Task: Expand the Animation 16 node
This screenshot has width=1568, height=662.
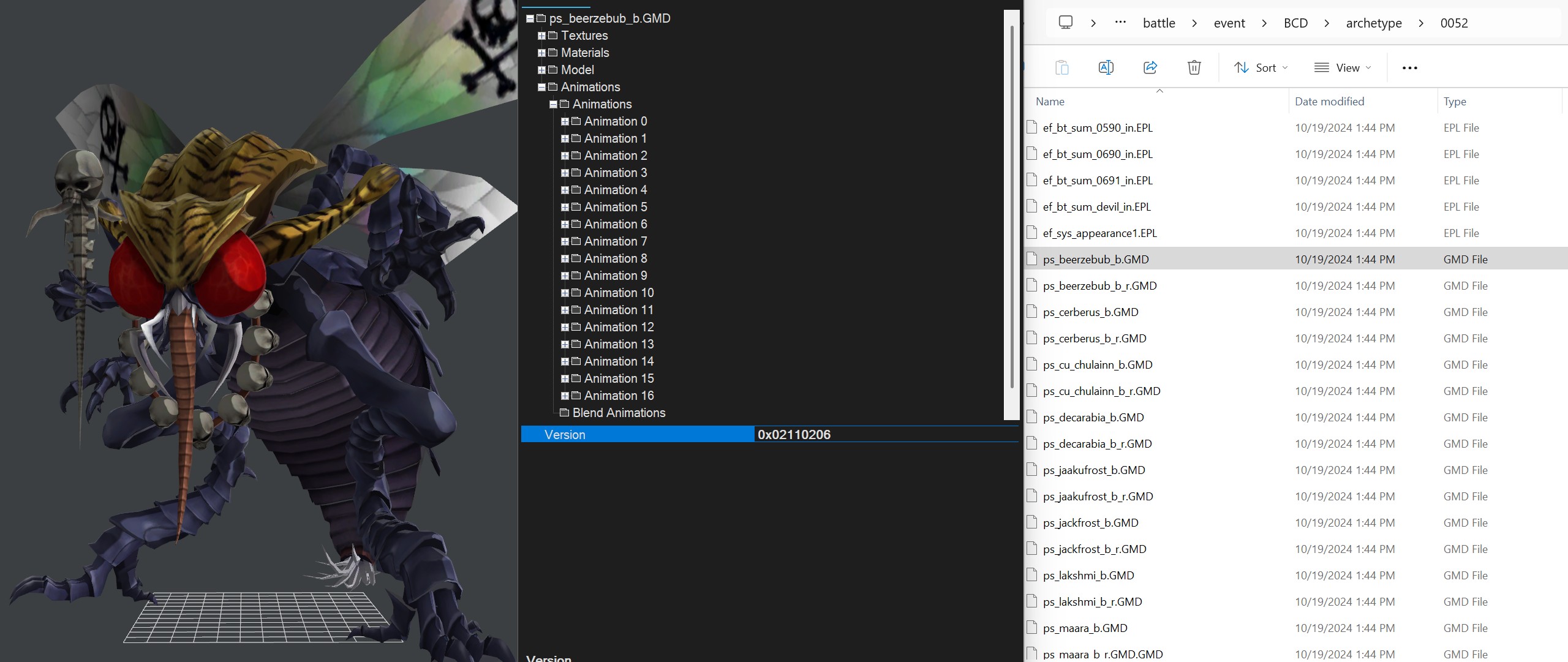Action: pos(565,396)
